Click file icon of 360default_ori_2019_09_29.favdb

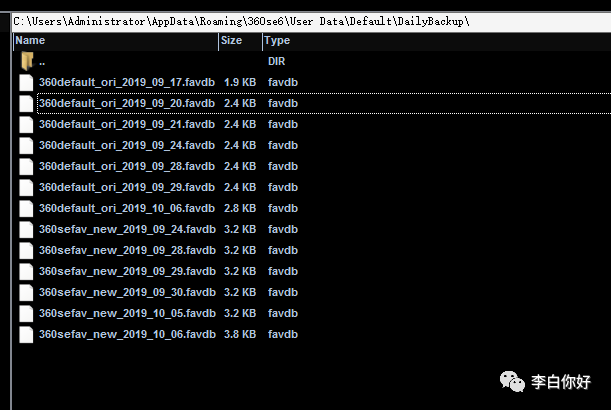click(26, 188)
